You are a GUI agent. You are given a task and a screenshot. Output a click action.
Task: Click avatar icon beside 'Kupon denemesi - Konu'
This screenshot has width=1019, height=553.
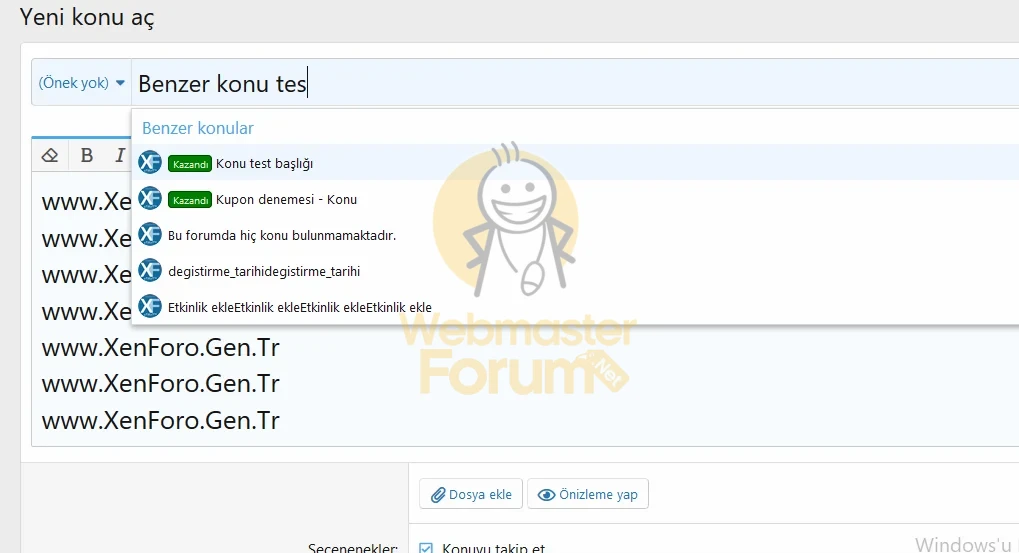point(150,199)
